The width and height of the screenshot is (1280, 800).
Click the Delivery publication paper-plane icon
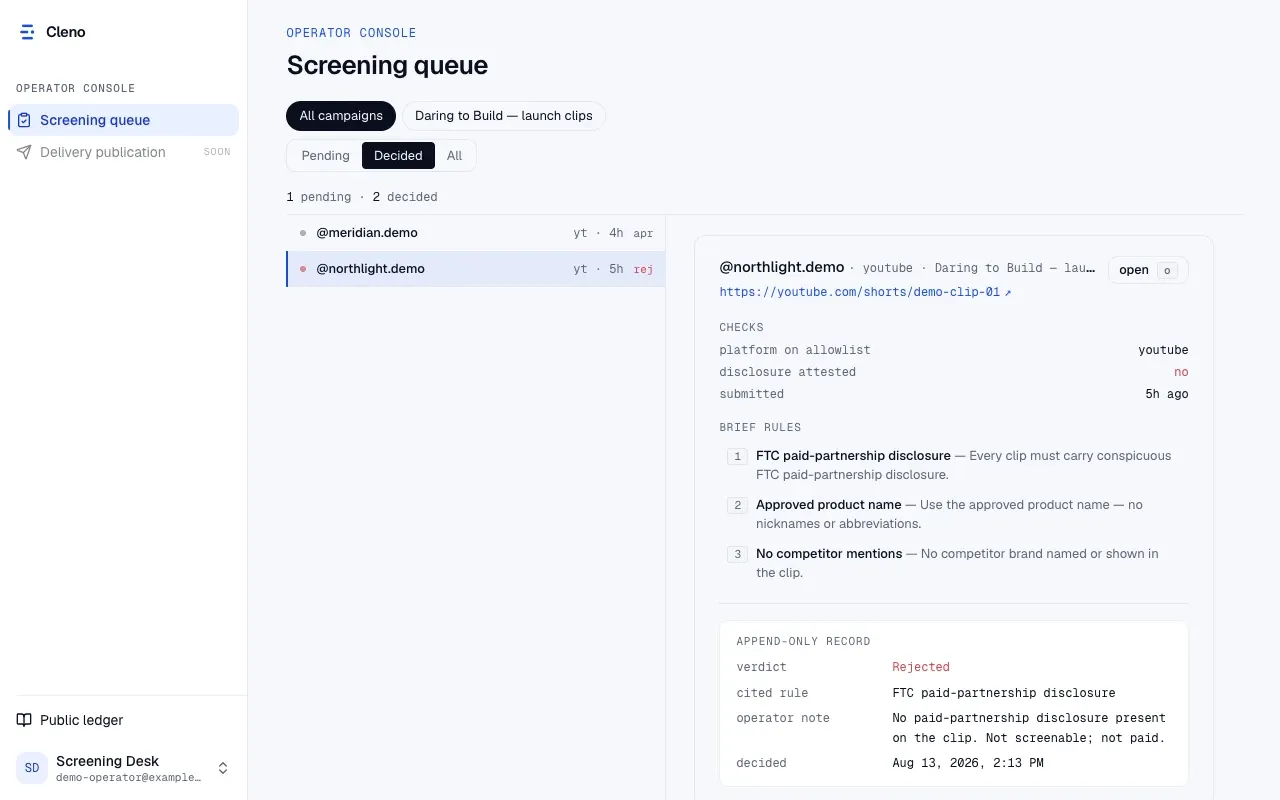[x=24, y=152]
